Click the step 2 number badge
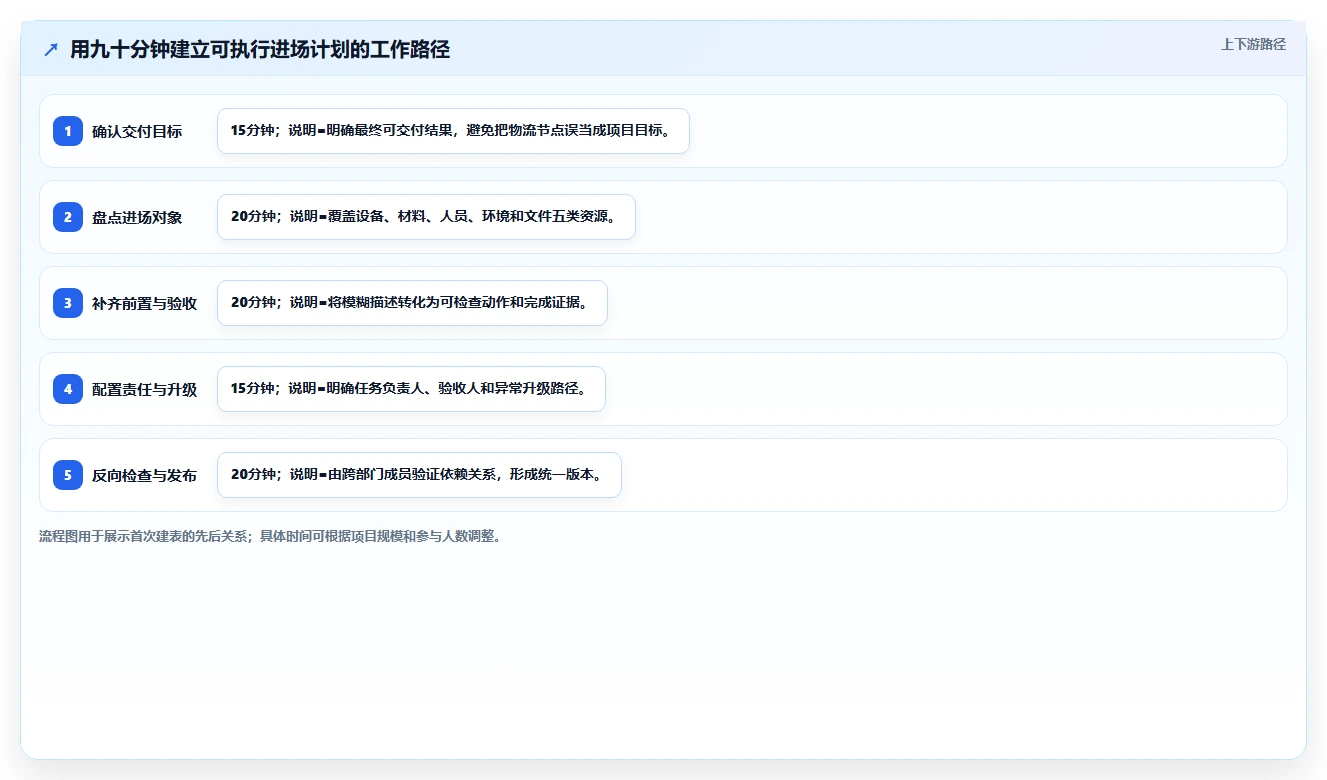Image resolution: width=1327 pixels, height=780 pixels. point(68,217)
